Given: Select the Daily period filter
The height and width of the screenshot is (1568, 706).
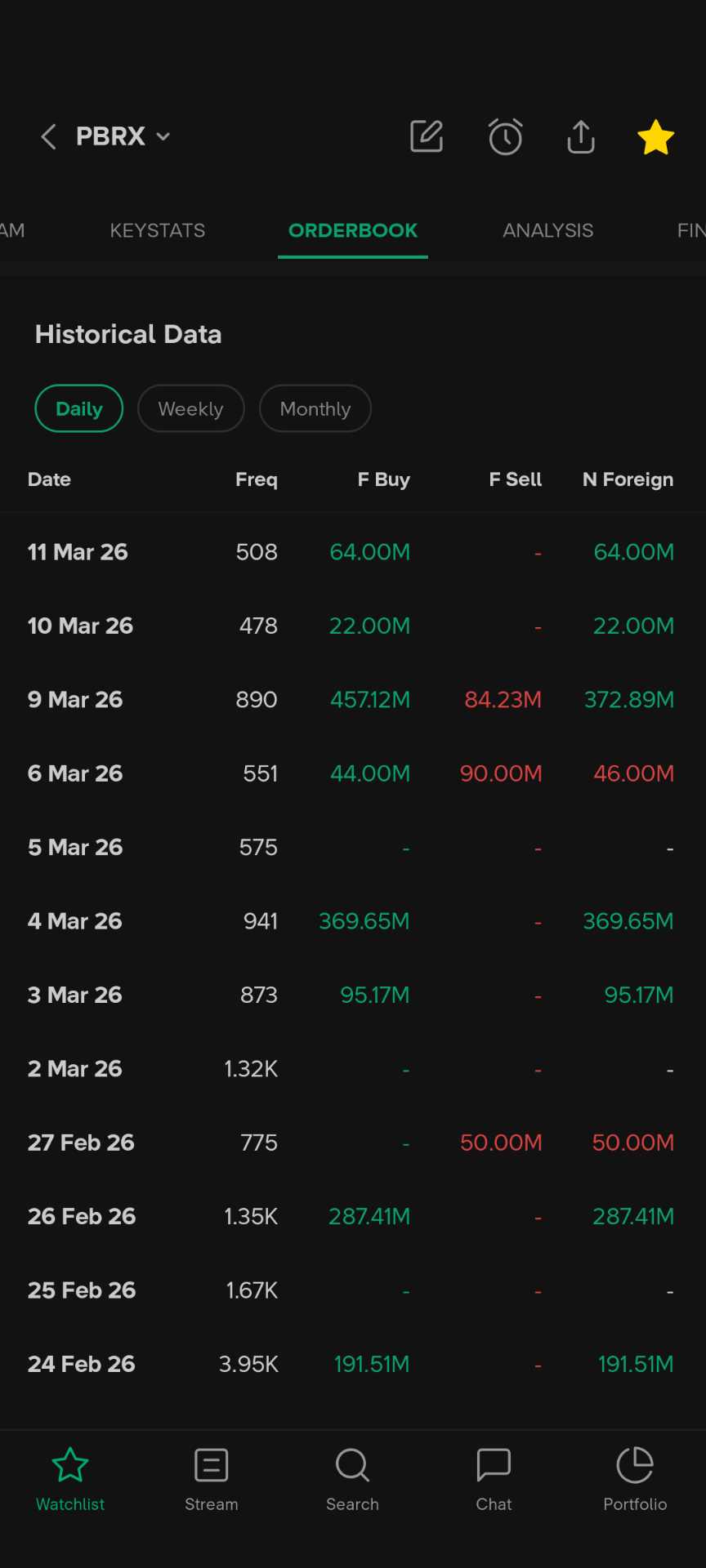Looking at the screenshot, I should click(x=79, y=408).
